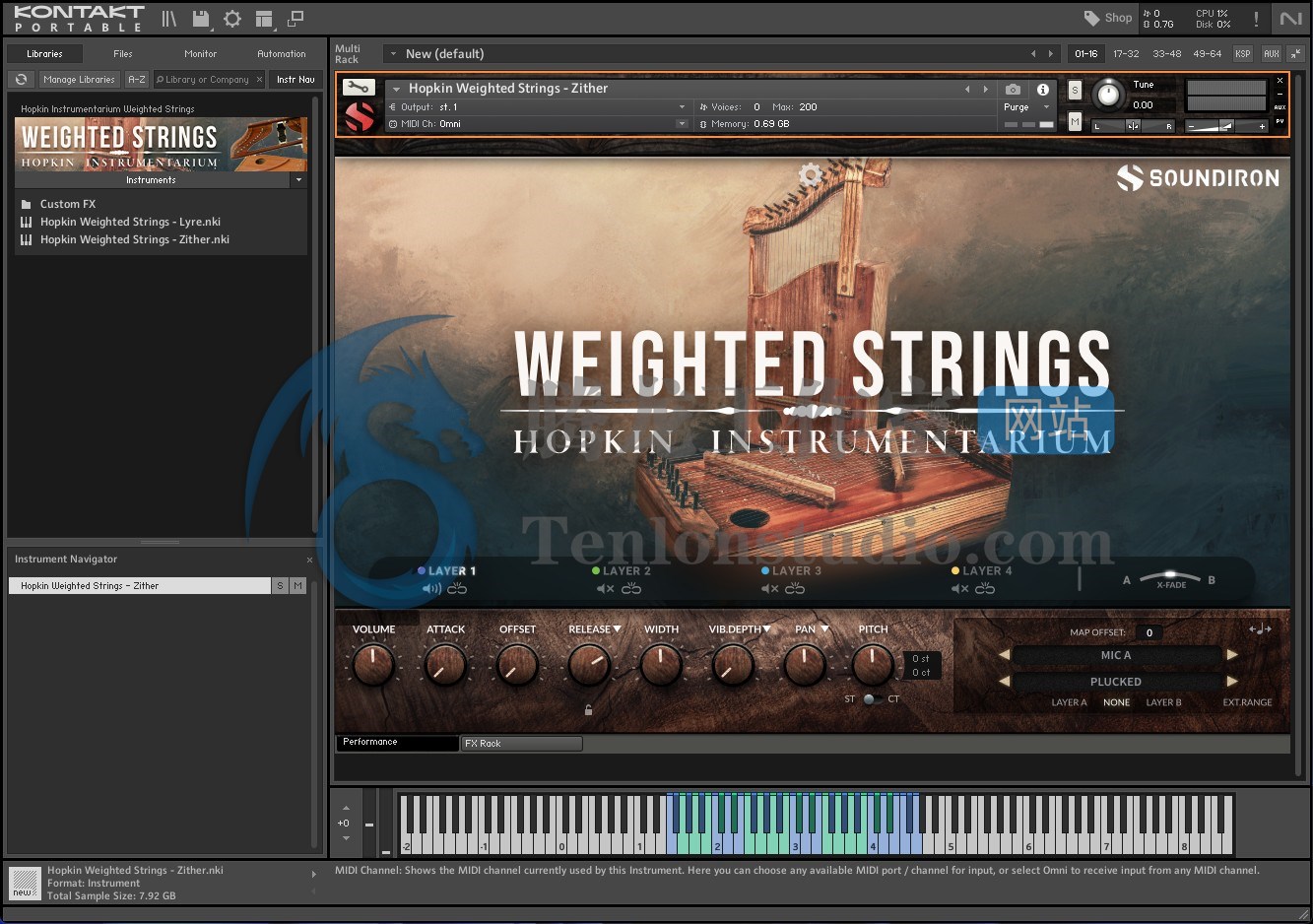Solo Zither in Instrument Navigator
The image size is (1313, 924).
(x=281, y=586)
